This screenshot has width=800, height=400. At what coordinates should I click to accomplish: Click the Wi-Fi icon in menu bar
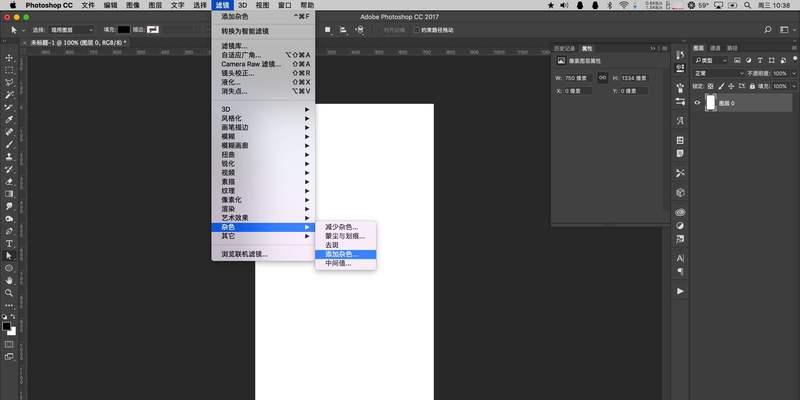point(624,5)
